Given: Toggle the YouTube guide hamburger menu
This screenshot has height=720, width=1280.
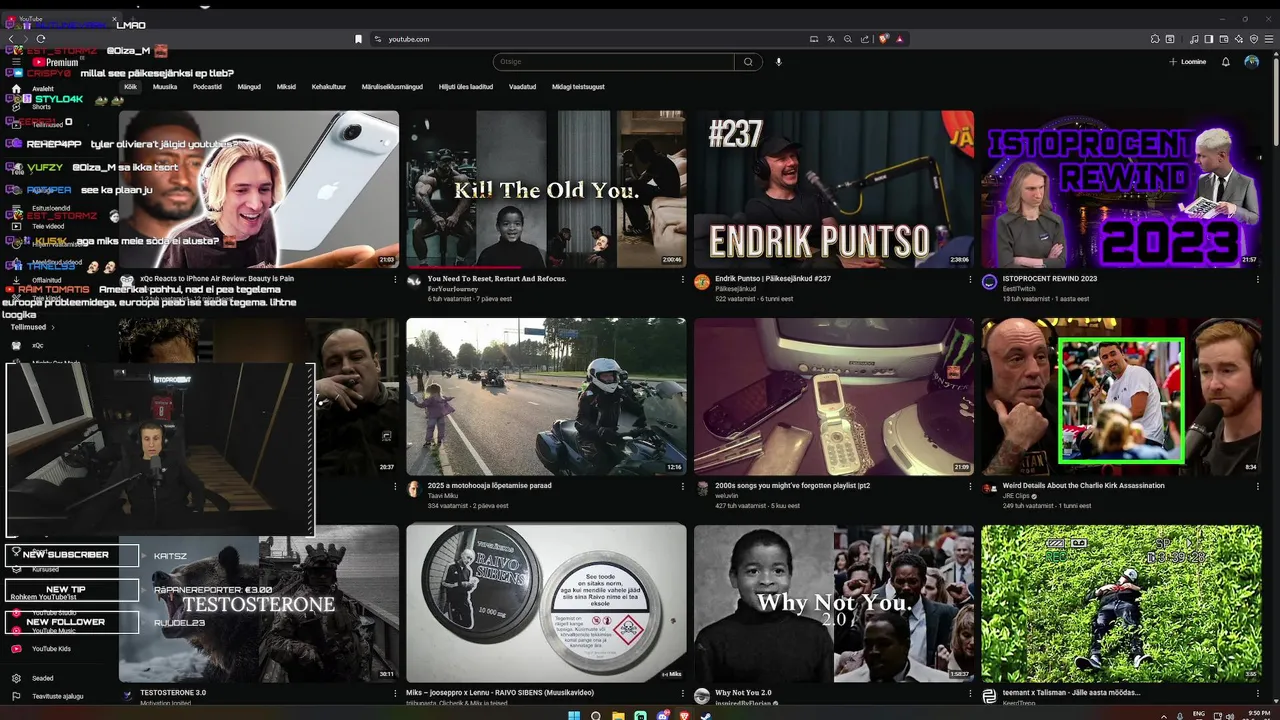Looking at the screenshot, I should point(16,62).
